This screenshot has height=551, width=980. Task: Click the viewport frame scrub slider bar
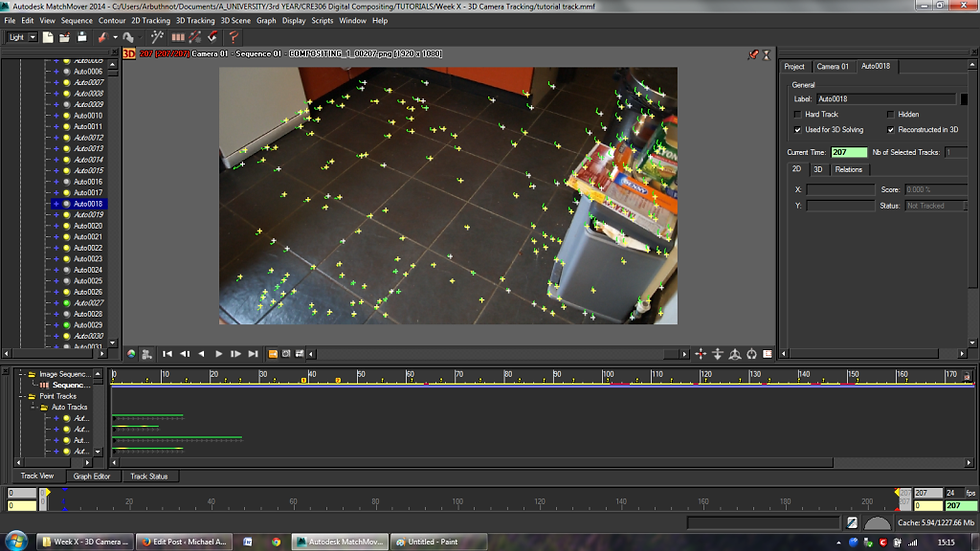coord(498,354)
